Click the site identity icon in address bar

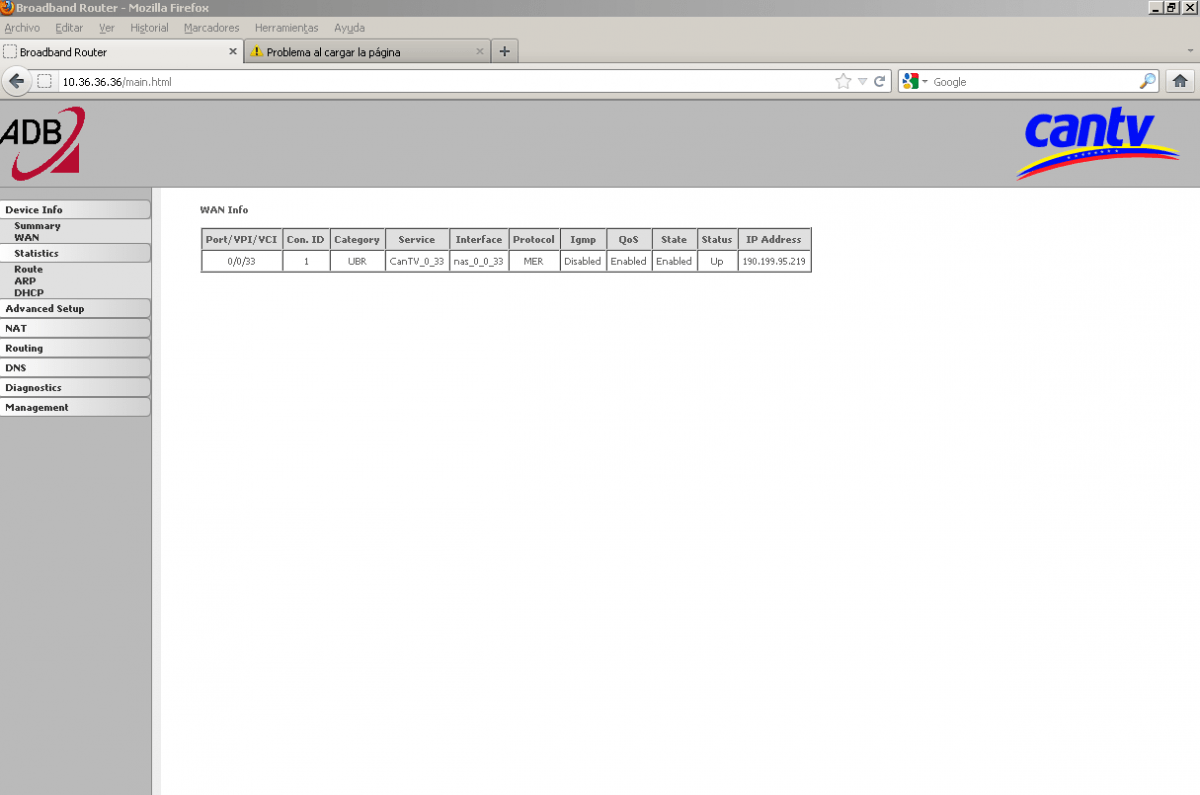point(44,81)
